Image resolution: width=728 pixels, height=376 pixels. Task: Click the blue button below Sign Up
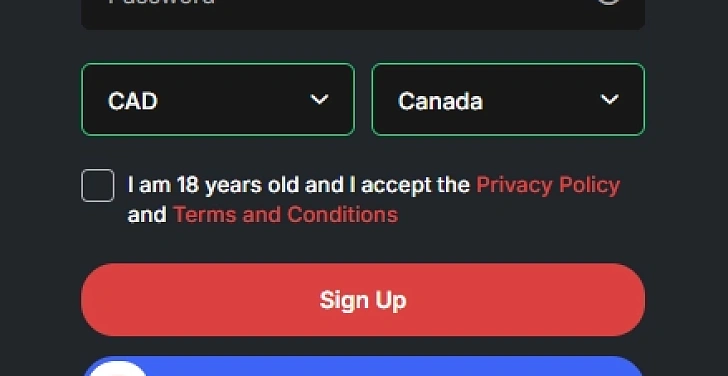tap(363, 366)
